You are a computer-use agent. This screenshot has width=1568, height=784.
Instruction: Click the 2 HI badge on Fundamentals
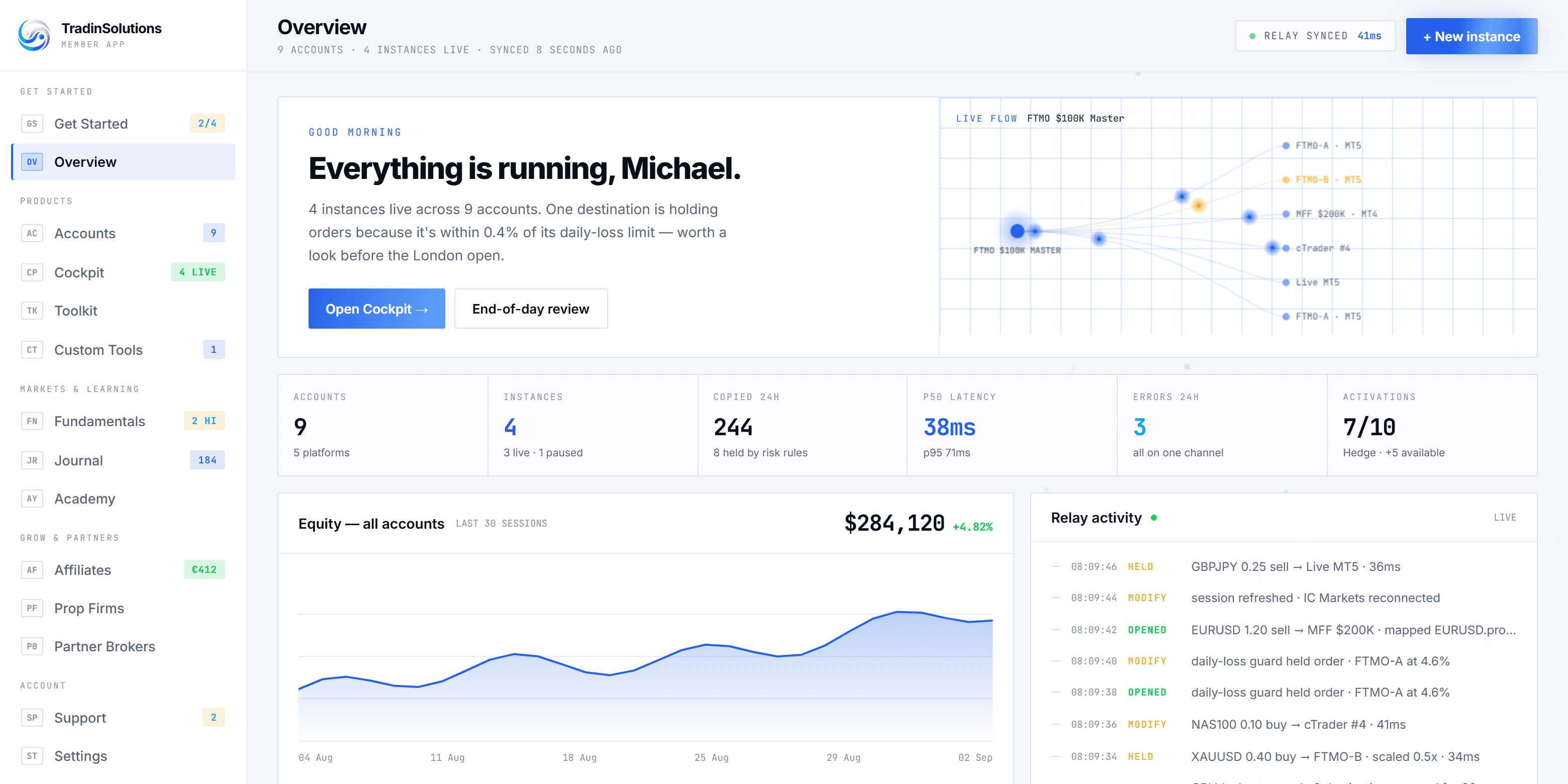tap(204, 421)
